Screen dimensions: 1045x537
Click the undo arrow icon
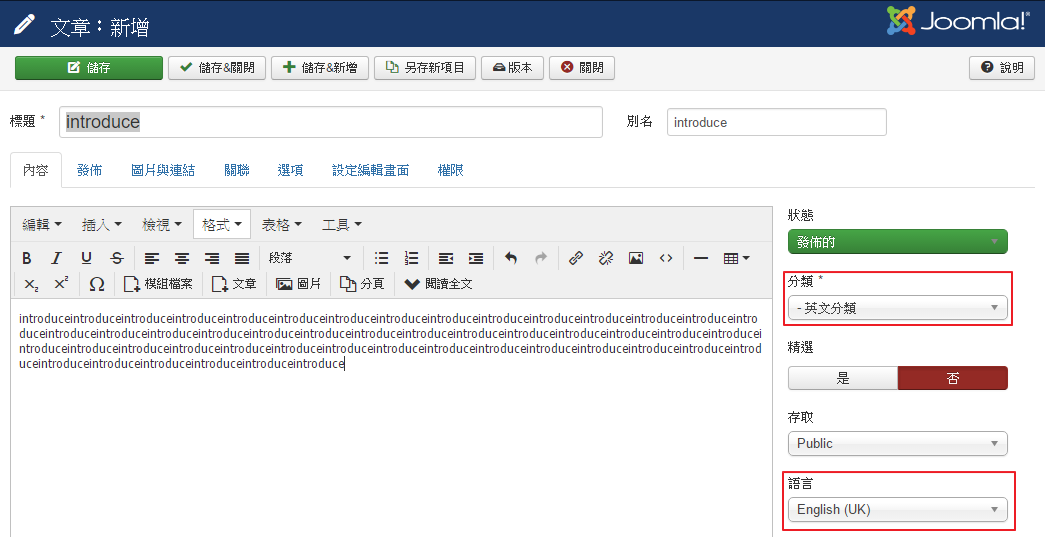[x=511, y=258]
